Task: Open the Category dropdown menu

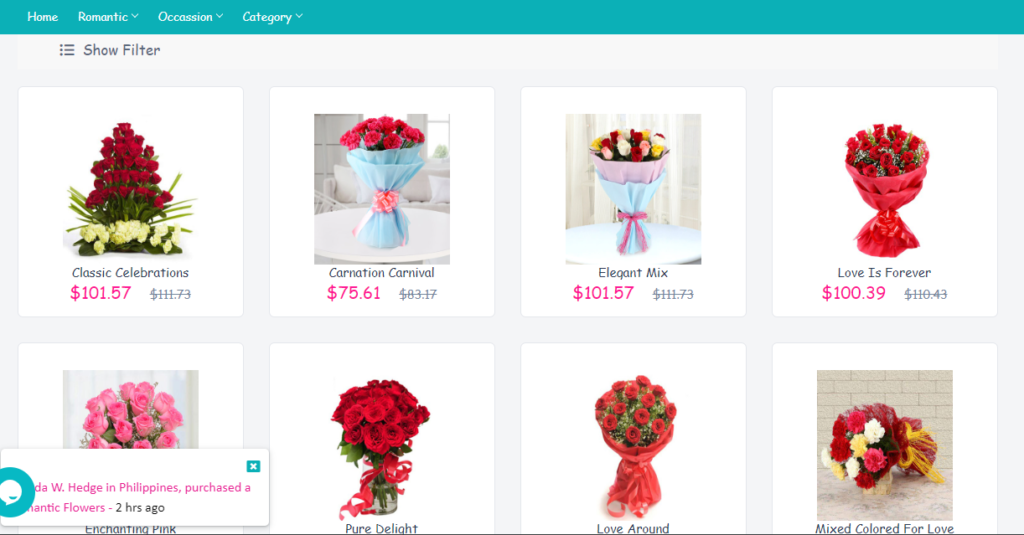Action: tap(272, 17)
